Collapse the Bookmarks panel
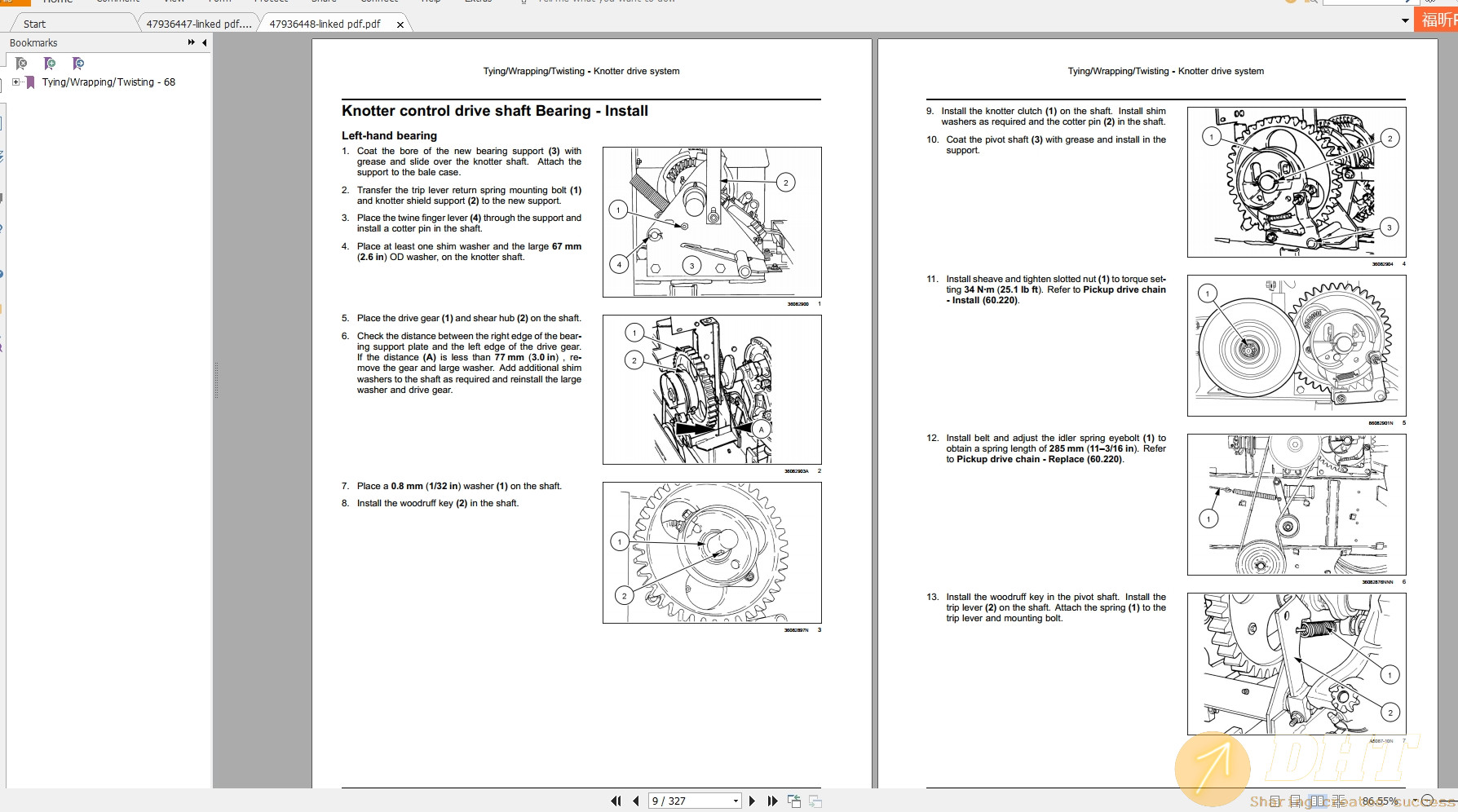The width and height of the screenshot is (1458, 812). pos(204,42)
